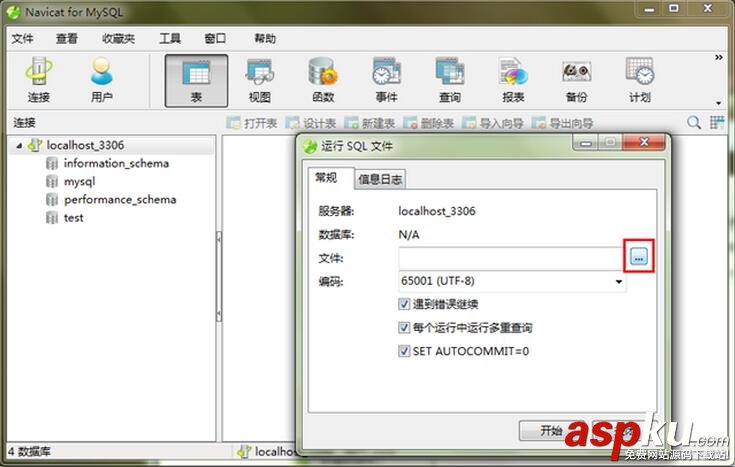735x467 pixels.
Task: Toggle SET AUTOCOMMIT=0 checkbox
Action: pos(404,351)
